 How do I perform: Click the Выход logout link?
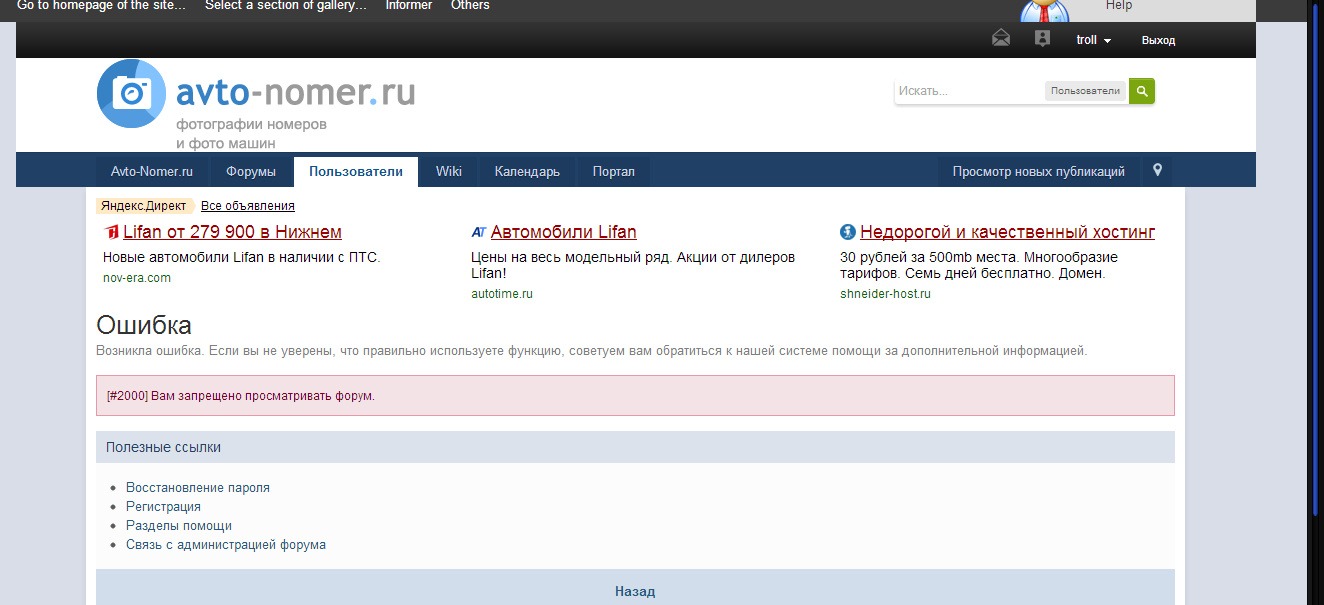(1158, 40)
